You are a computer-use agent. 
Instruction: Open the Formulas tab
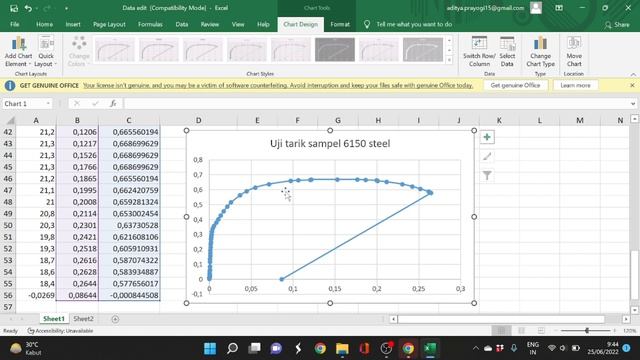(150, 24)
